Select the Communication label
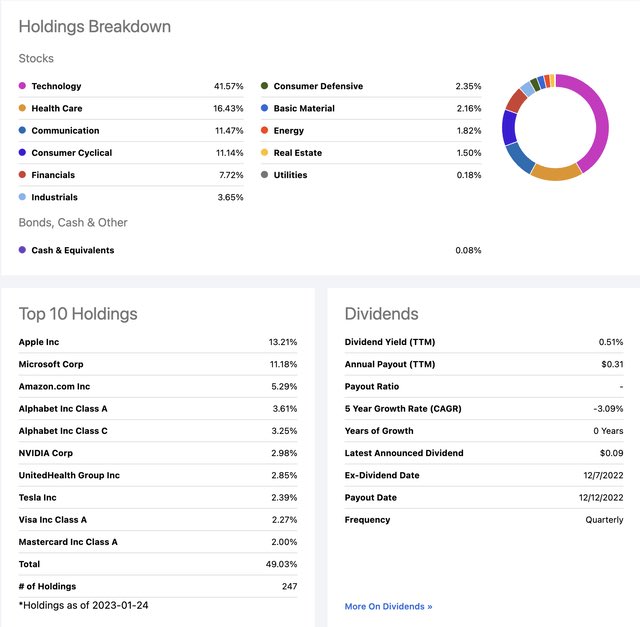 [x=65, y=131]
